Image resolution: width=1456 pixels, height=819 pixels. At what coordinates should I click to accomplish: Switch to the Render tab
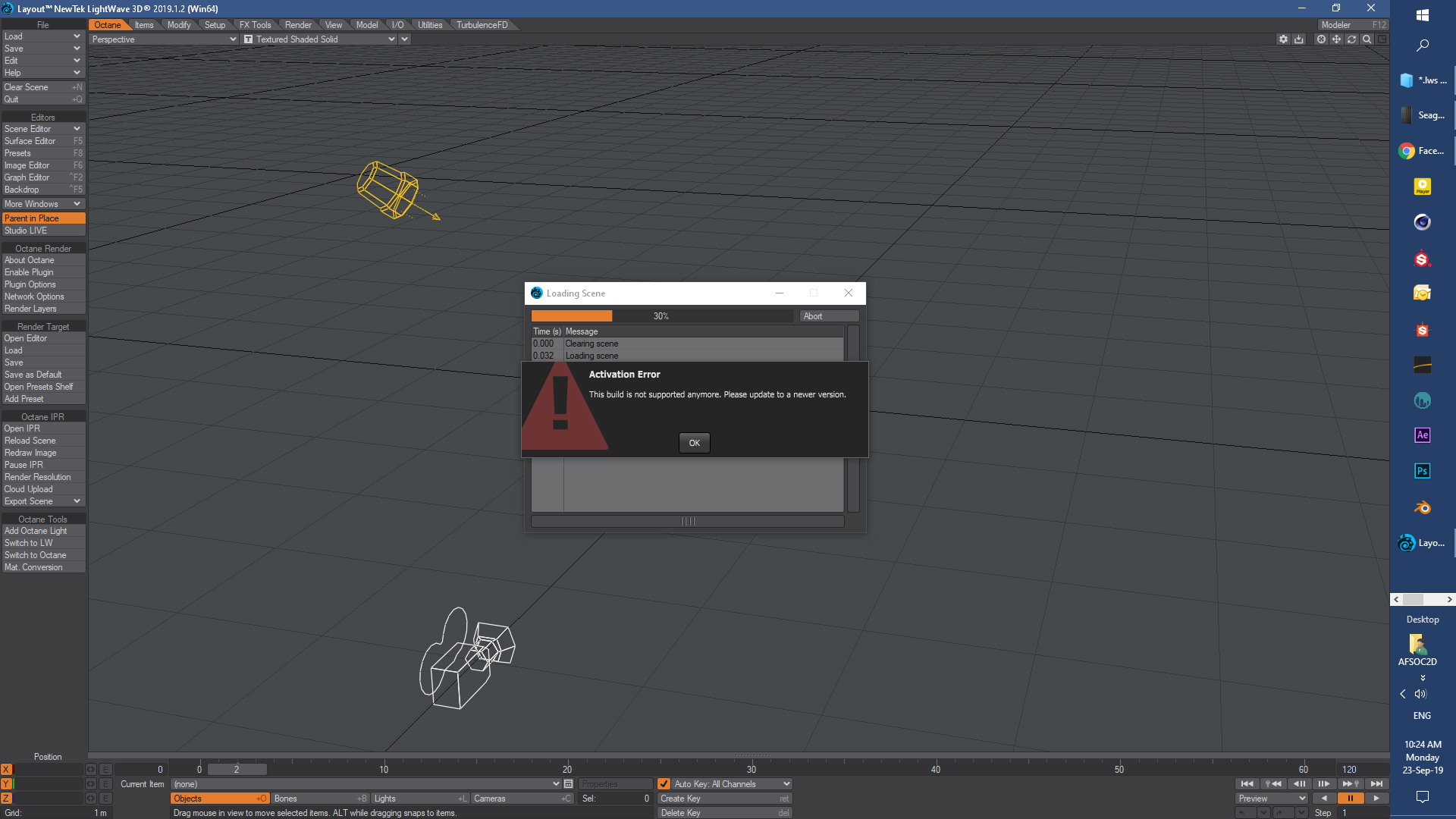coord(298,25)
